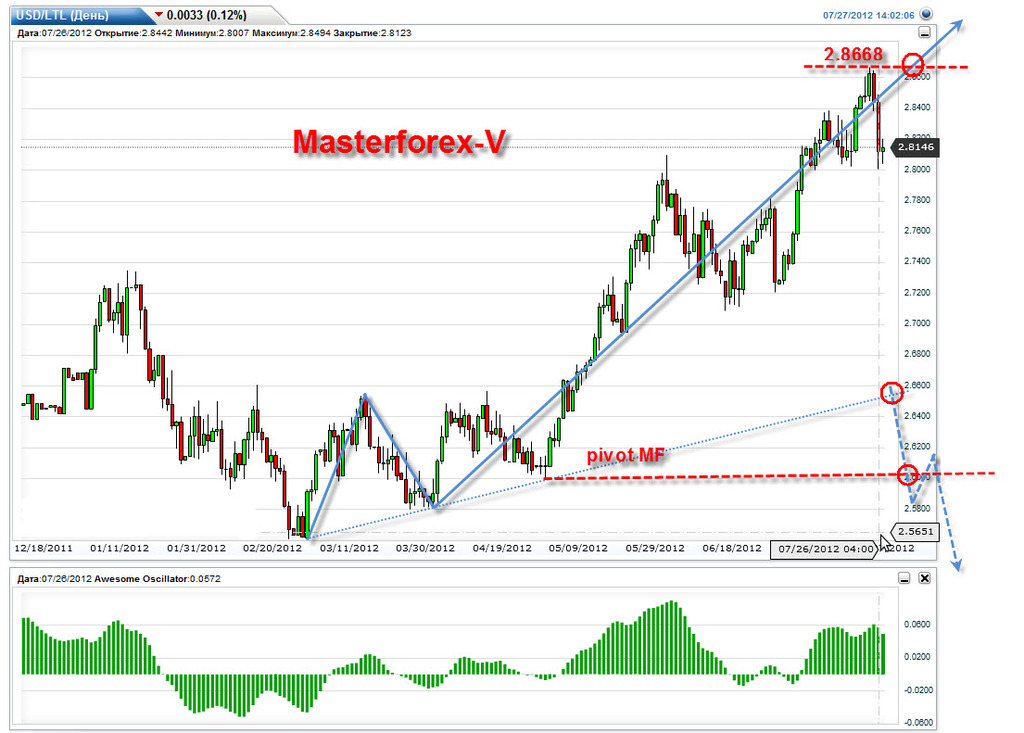Click the 2.6400 price axis label
The image size is (1024, 733).
(x=917, y=416)
